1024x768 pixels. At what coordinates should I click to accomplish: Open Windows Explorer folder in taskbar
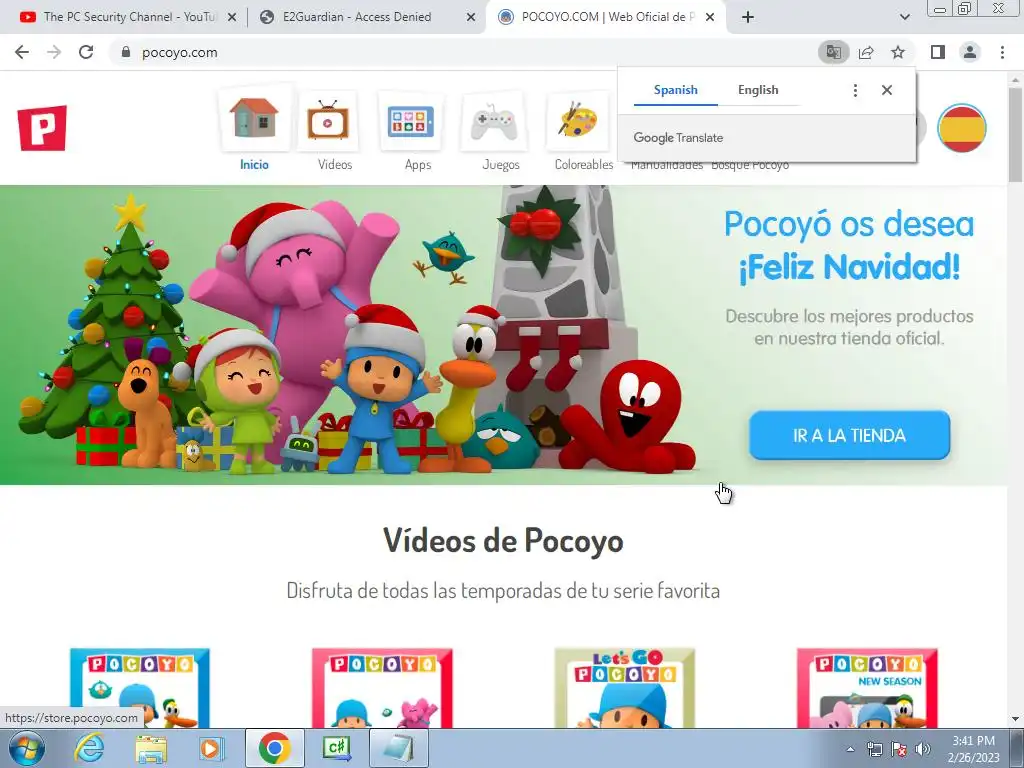point(151,748)
